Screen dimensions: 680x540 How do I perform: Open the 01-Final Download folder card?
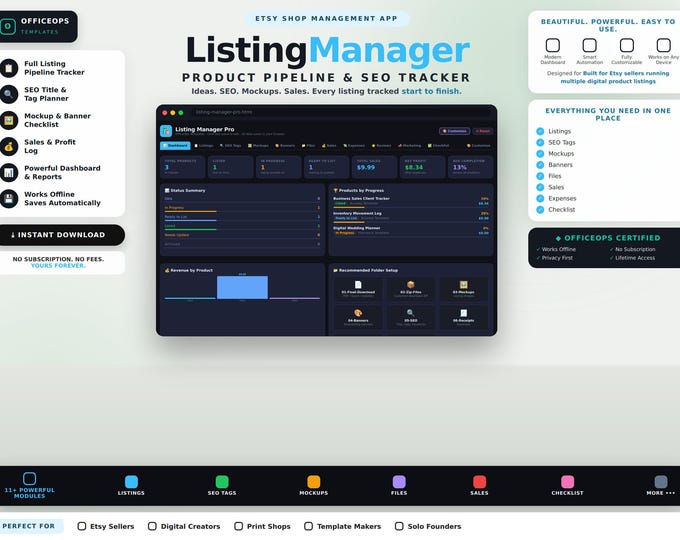pyautogui.click(x=358, y=289)
